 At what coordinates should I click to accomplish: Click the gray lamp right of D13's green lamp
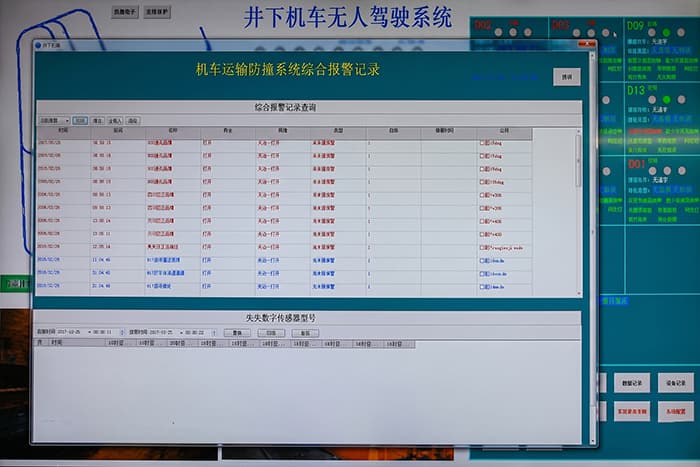681,99
